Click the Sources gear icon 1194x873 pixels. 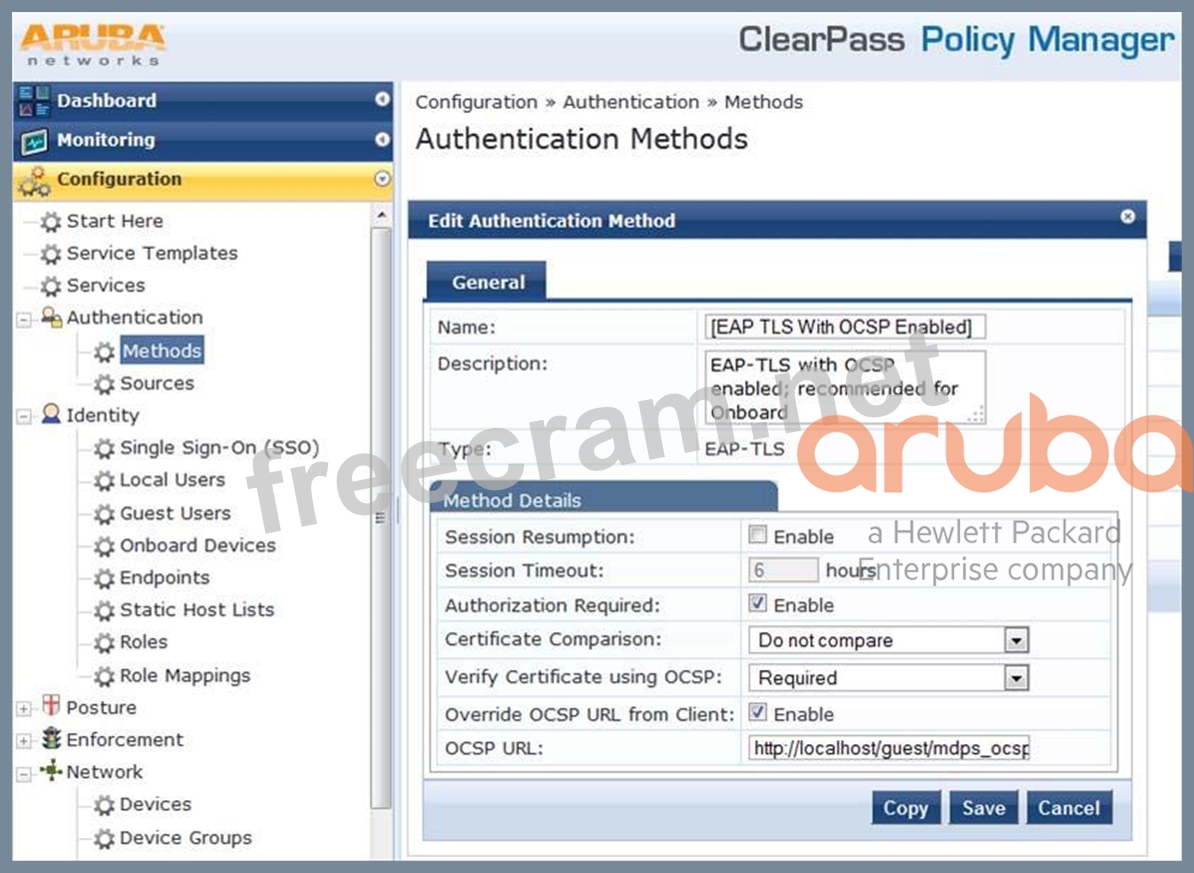coord(104,383)
